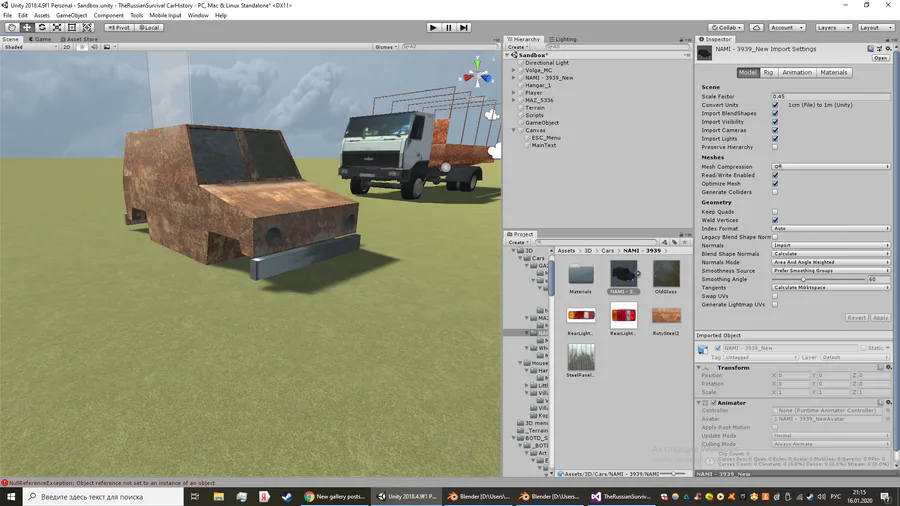
Task: Select the Rect Transform tool
Action: click(72, 28)
